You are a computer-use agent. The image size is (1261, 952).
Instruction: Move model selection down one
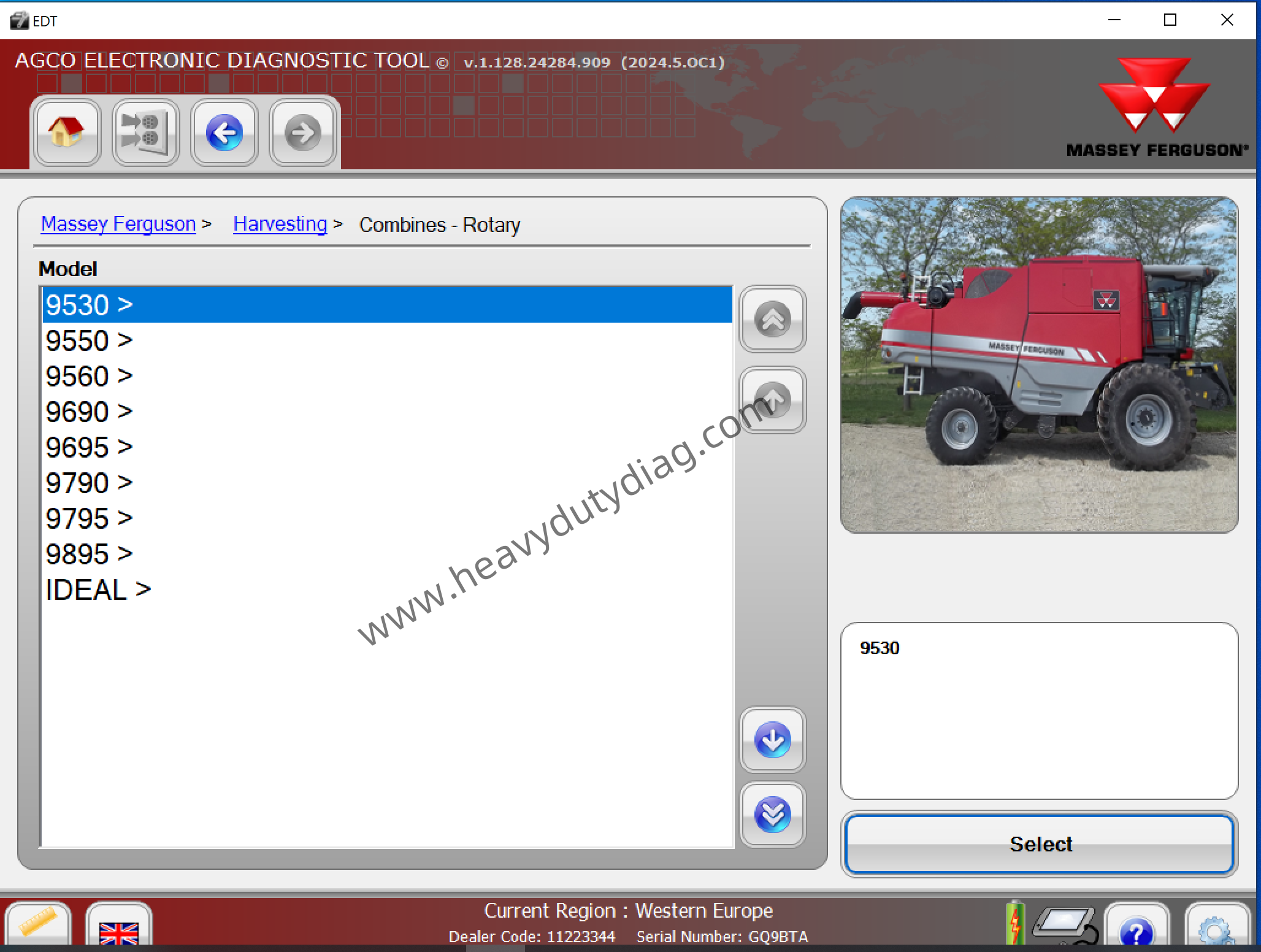[x=772, y=740]
